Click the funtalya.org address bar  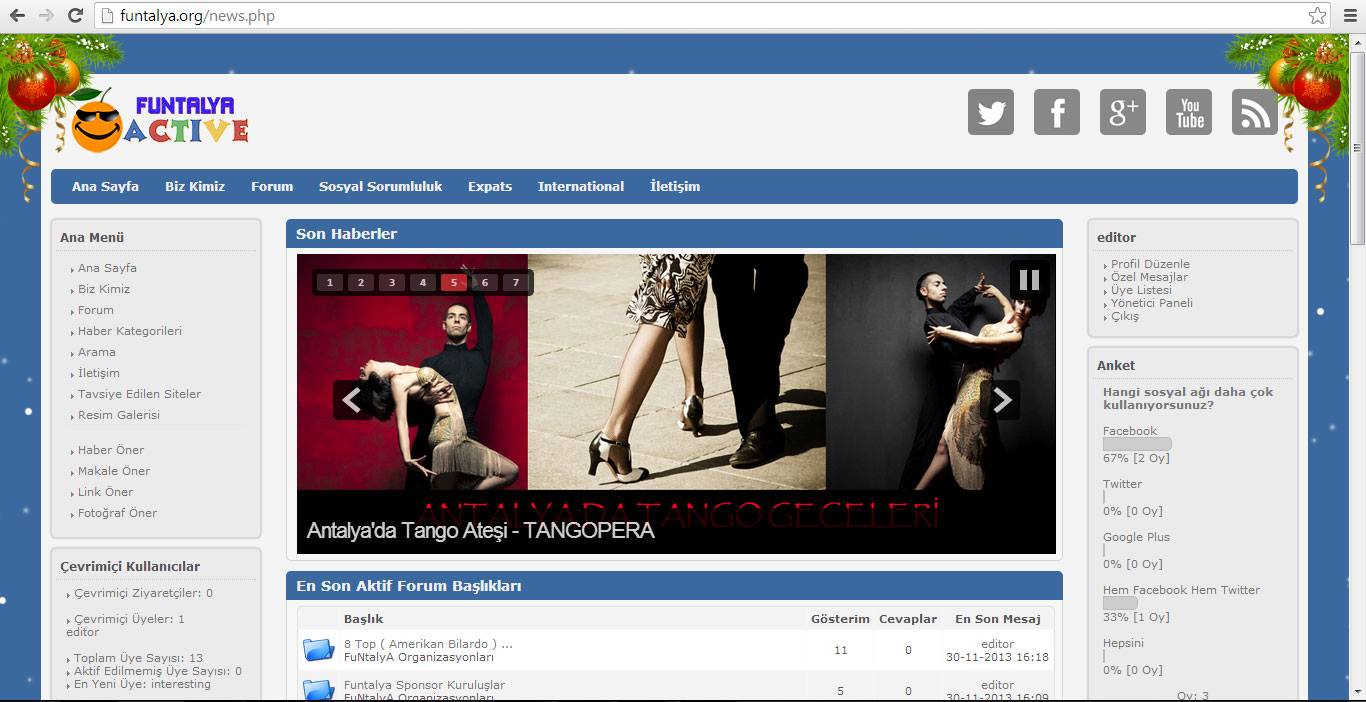700,15
